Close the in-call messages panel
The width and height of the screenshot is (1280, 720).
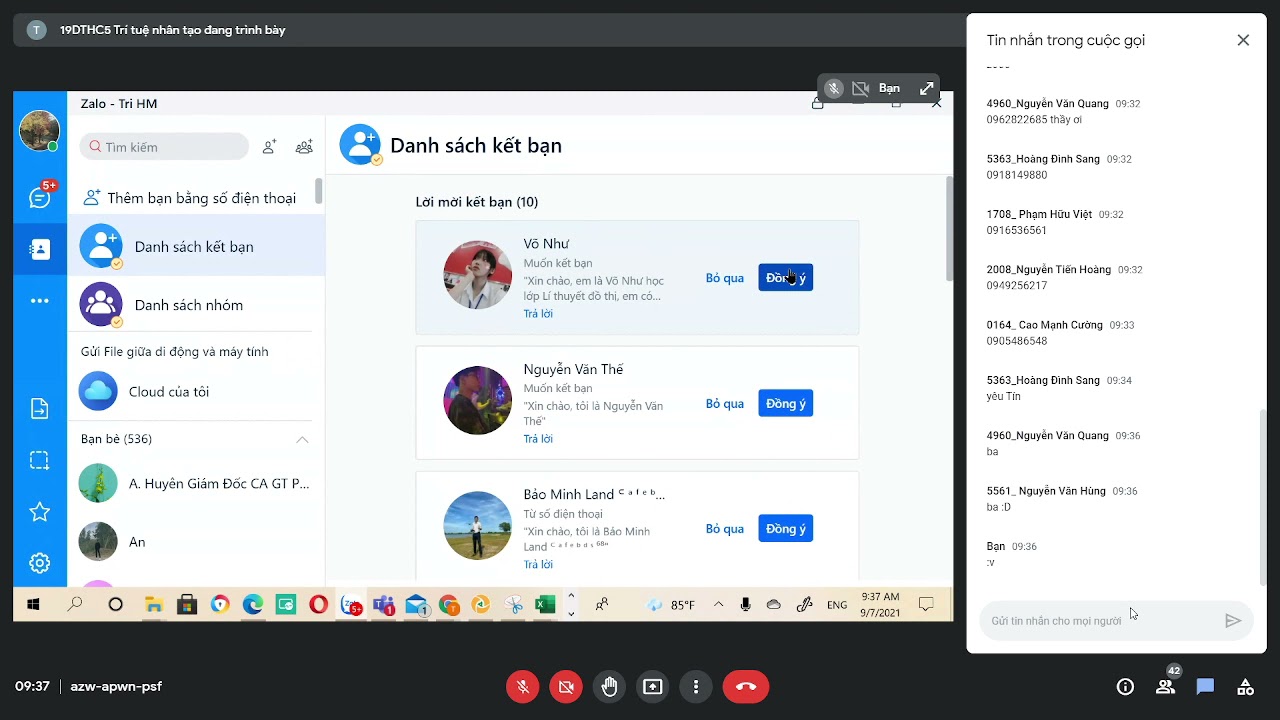point(1243,41)
